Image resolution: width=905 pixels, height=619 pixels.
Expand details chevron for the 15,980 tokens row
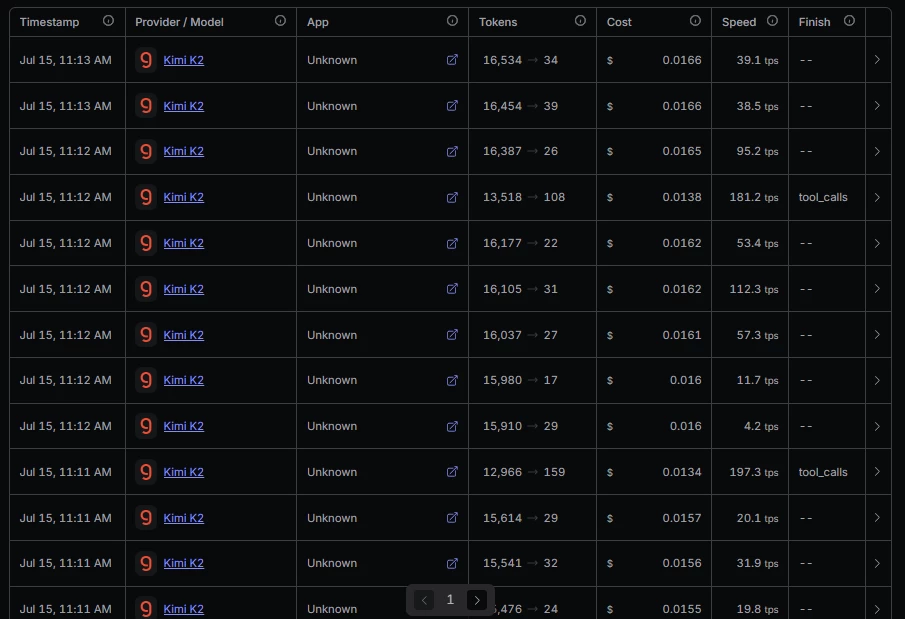coord(877,381)
